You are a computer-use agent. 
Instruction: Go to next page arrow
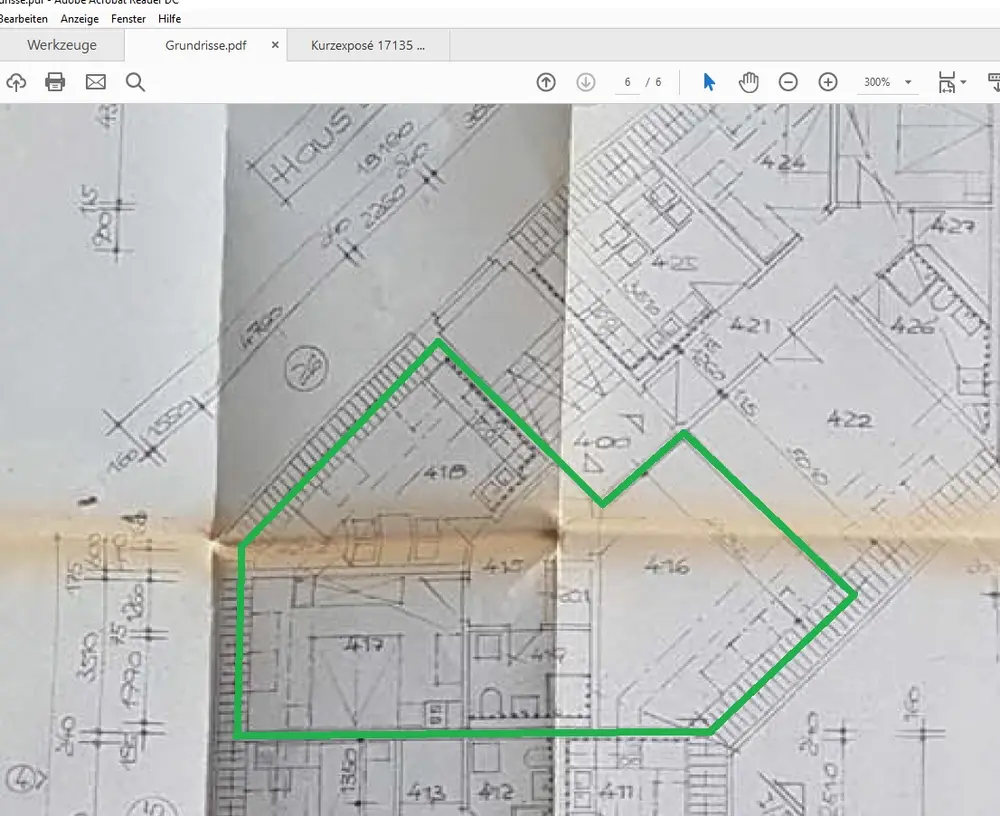pyautogui.click(x=586, y=82)
